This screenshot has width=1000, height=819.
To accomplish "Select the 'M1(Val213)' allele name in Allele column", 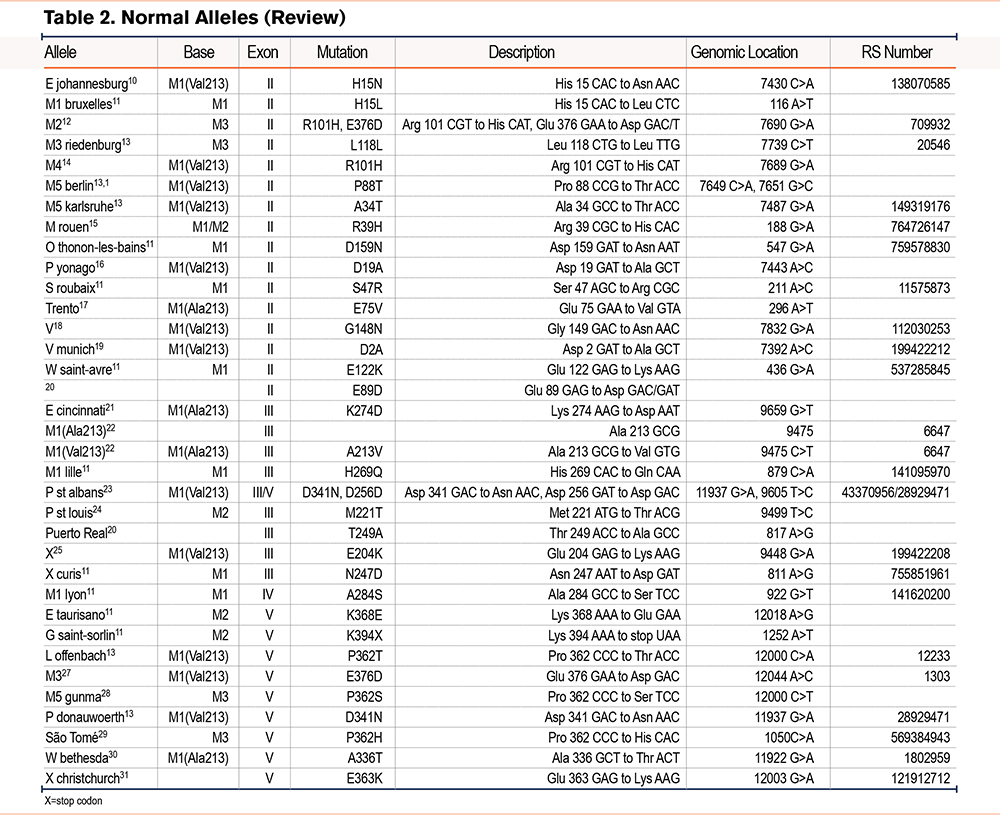I will (x=75, y=451).
